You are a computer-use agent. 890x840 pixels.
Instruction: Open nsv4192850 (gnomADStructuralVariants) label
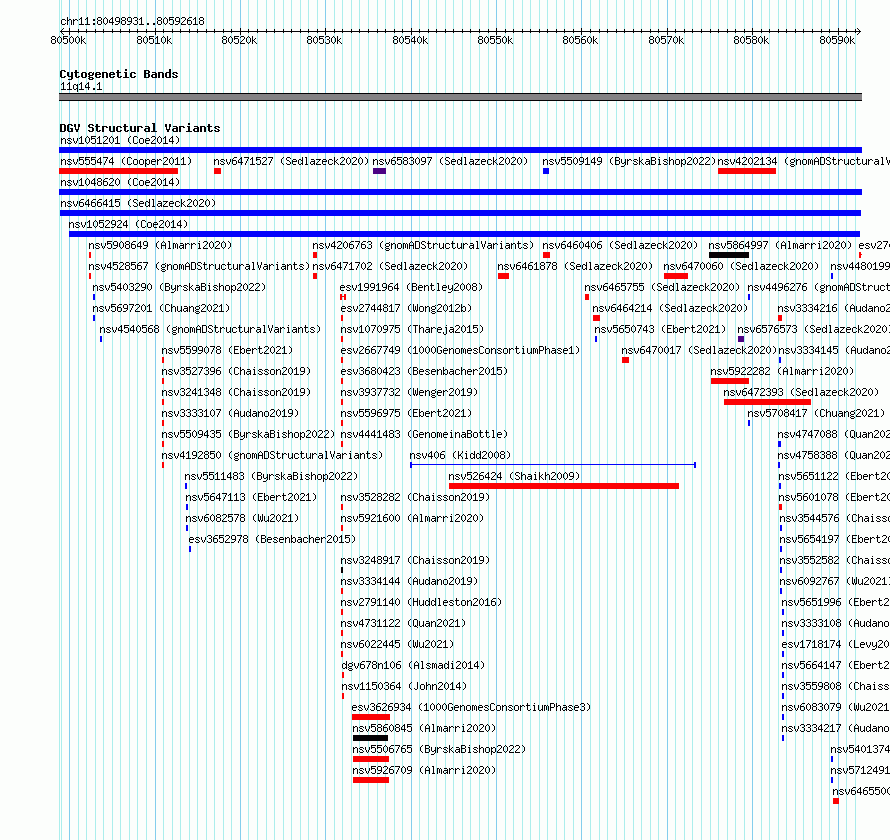point(272,455)
